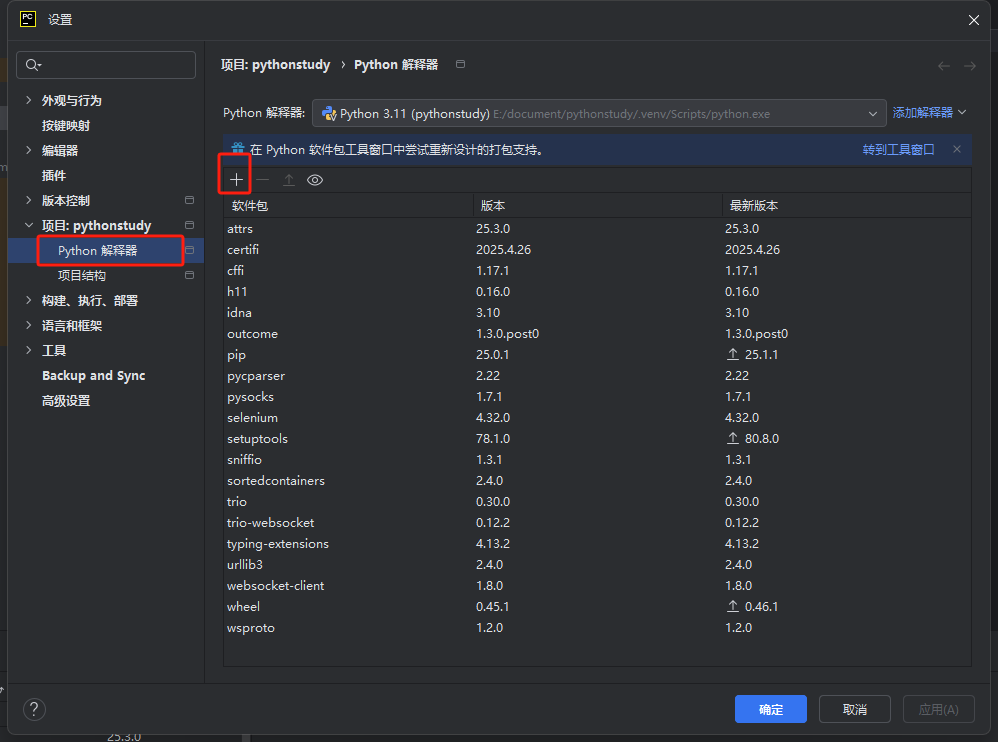The width and height of the screenshot is (998, 742).
Task: Select the pip package row
Action: pyautogui.click(x=597, y=354)
